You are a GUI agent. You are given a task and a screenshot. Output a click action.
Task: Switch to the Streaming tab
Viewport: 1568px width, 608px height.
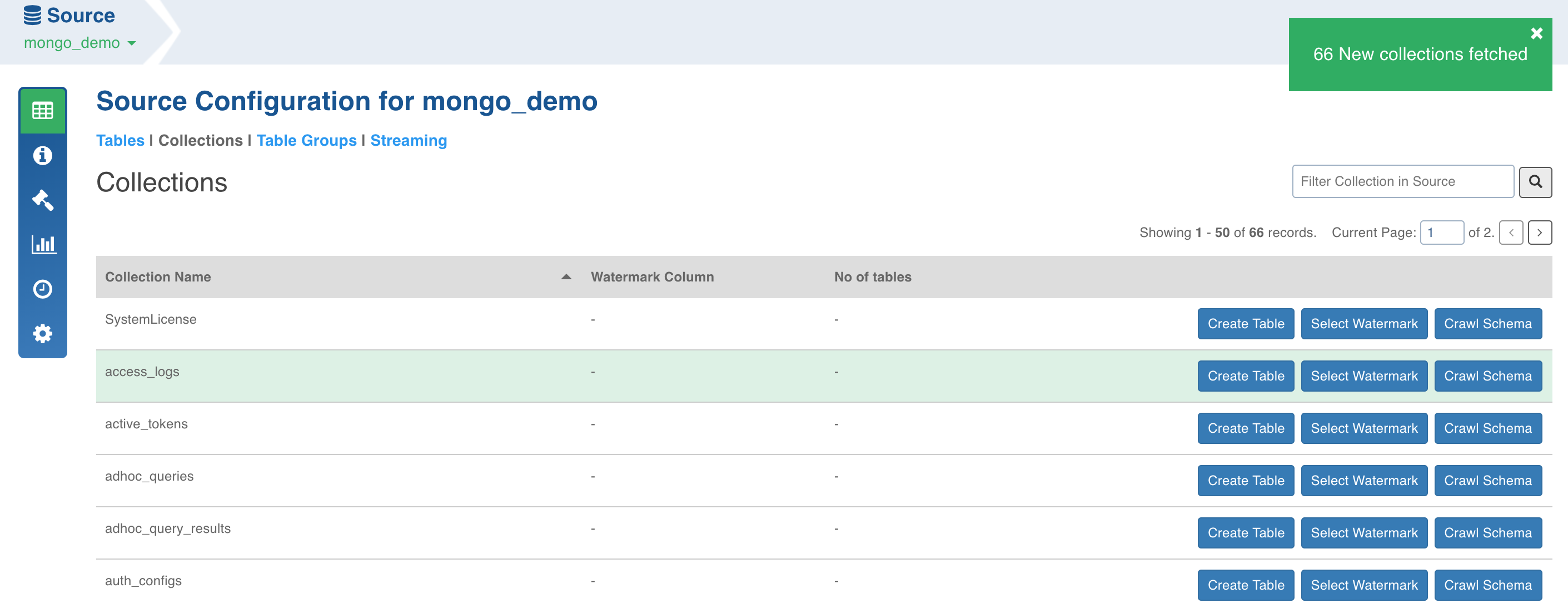point(409,141)
